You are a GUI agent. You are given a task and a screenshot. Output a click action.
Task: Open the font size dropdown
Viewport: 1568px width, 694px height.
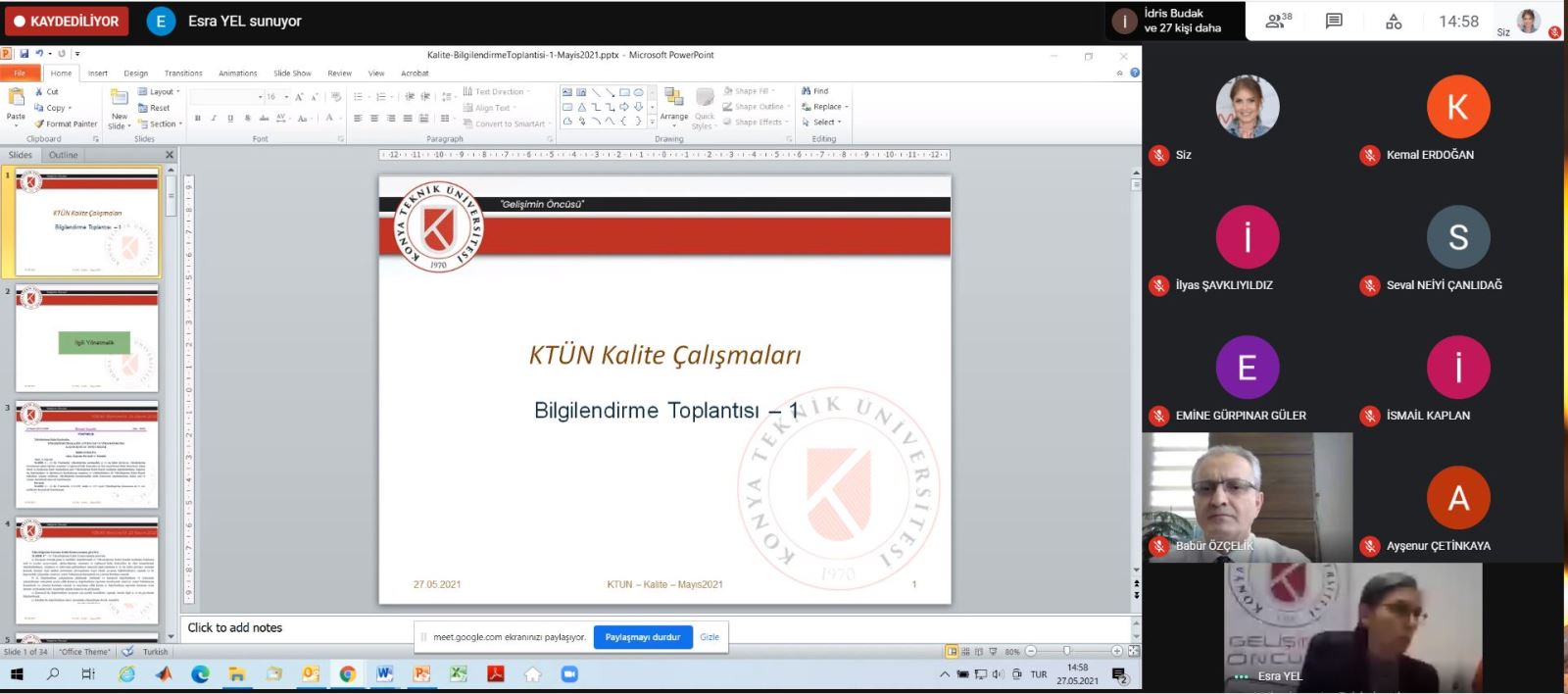pos(286,97)
